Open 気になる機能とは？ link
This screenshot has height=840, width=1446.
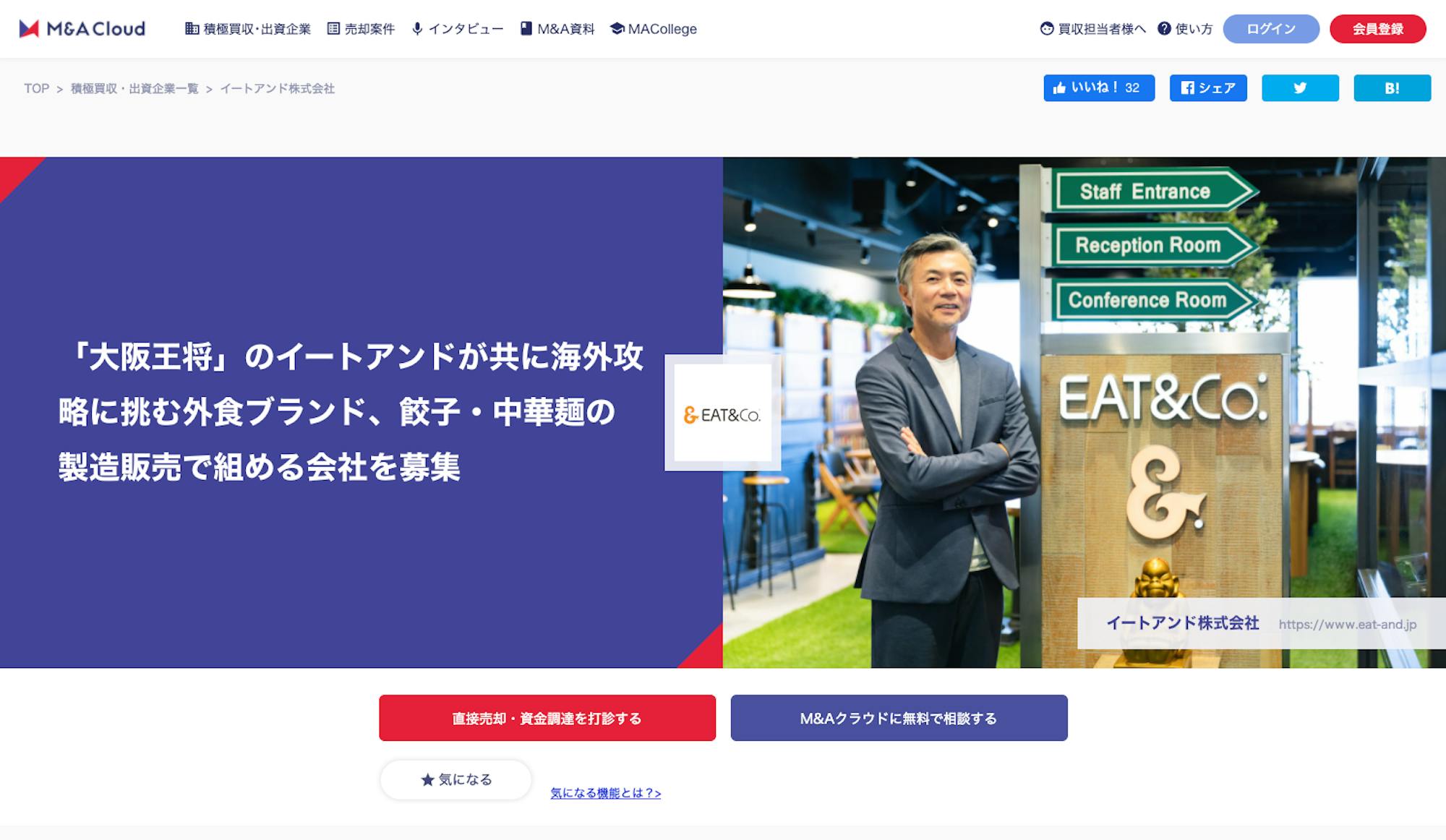(x=606, y=793)
